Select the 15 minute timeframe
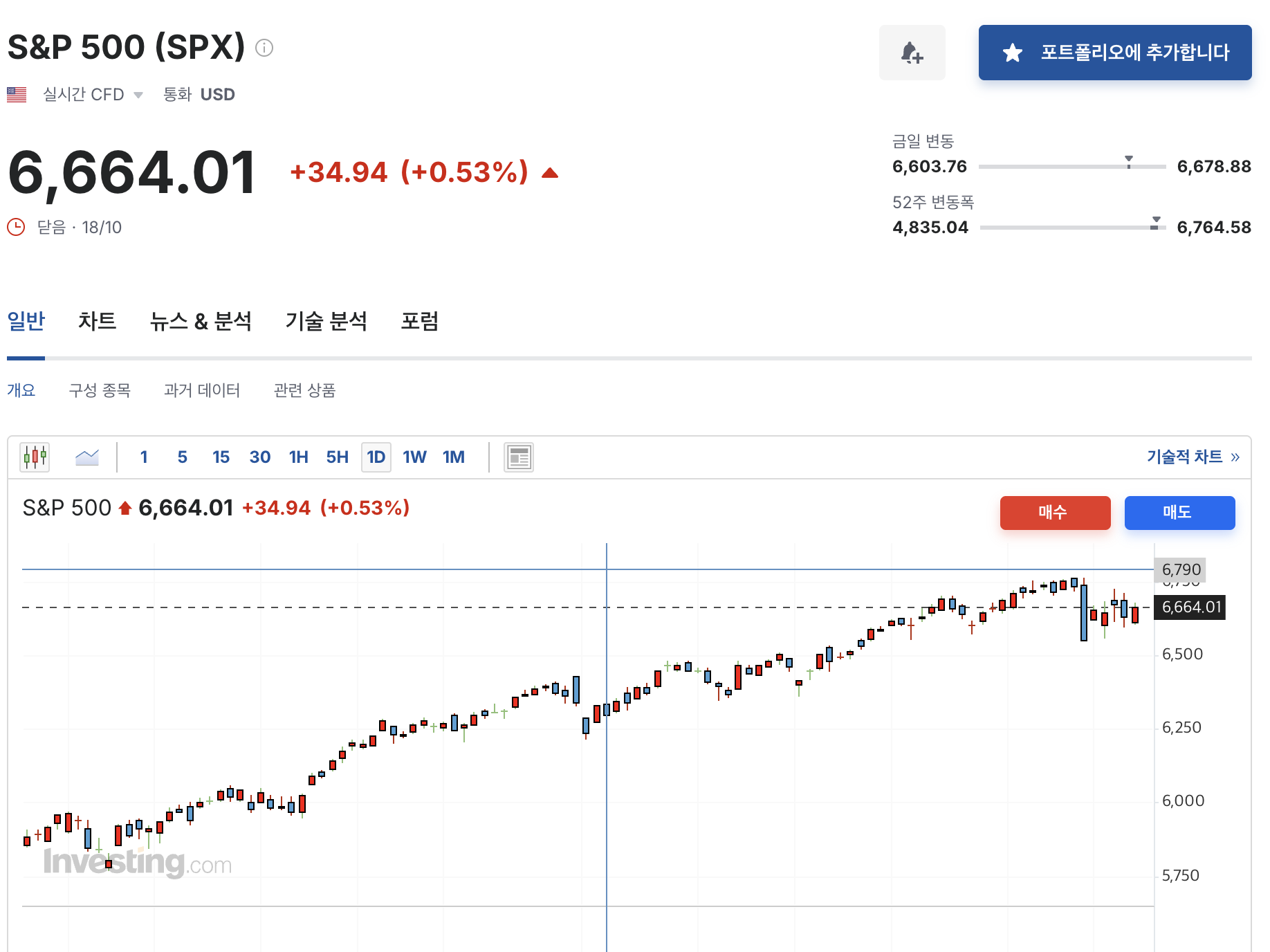 click(221, 457)
